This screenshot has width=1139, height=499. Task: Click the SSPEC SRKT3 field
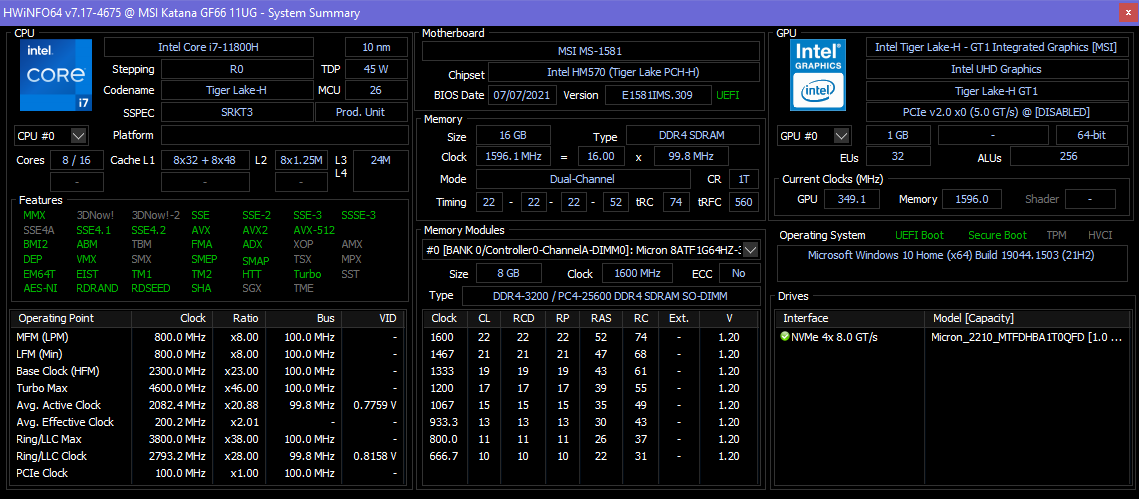236,113
